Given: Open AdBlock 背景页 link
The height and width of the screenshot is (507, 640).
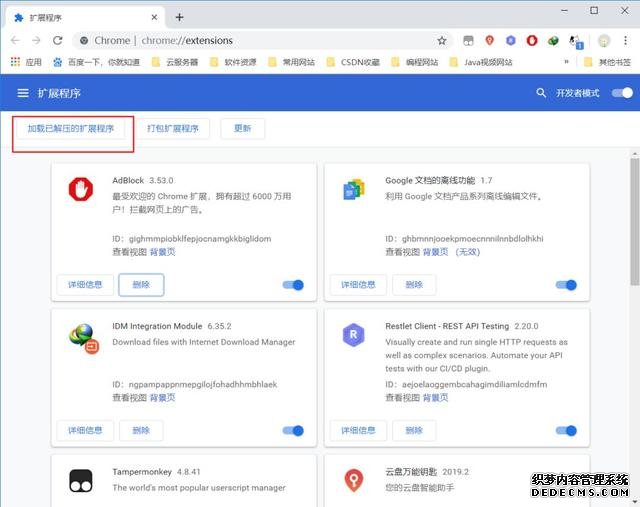Looking at the screenshot, I should tap(162, 252).
